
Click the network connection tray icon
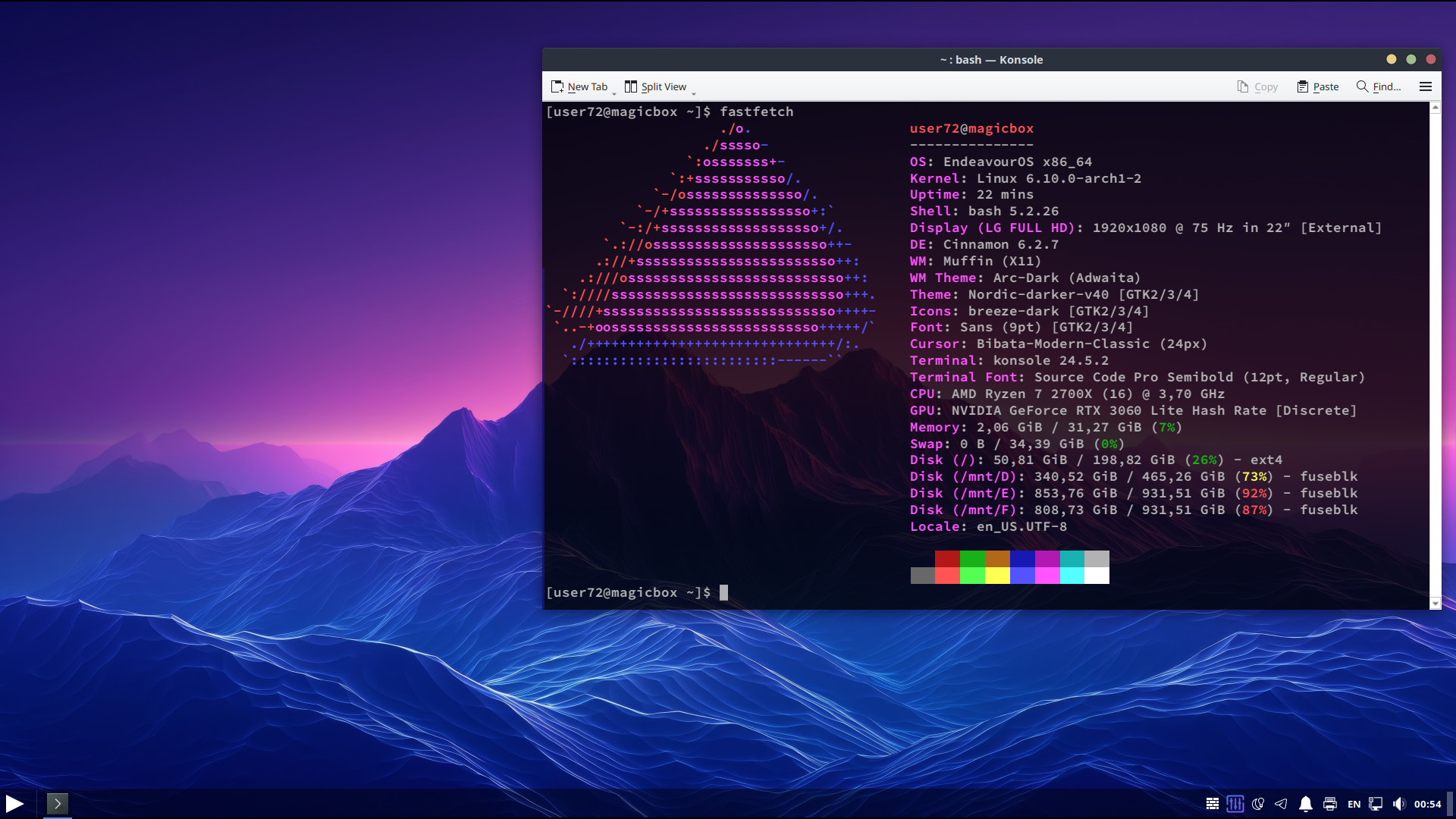click(1376, 804)
